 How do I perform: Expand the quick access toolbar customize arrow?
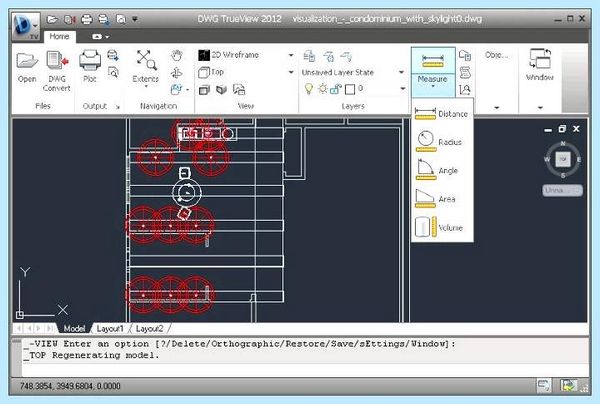pyautogui.click(x=135, y=19)
